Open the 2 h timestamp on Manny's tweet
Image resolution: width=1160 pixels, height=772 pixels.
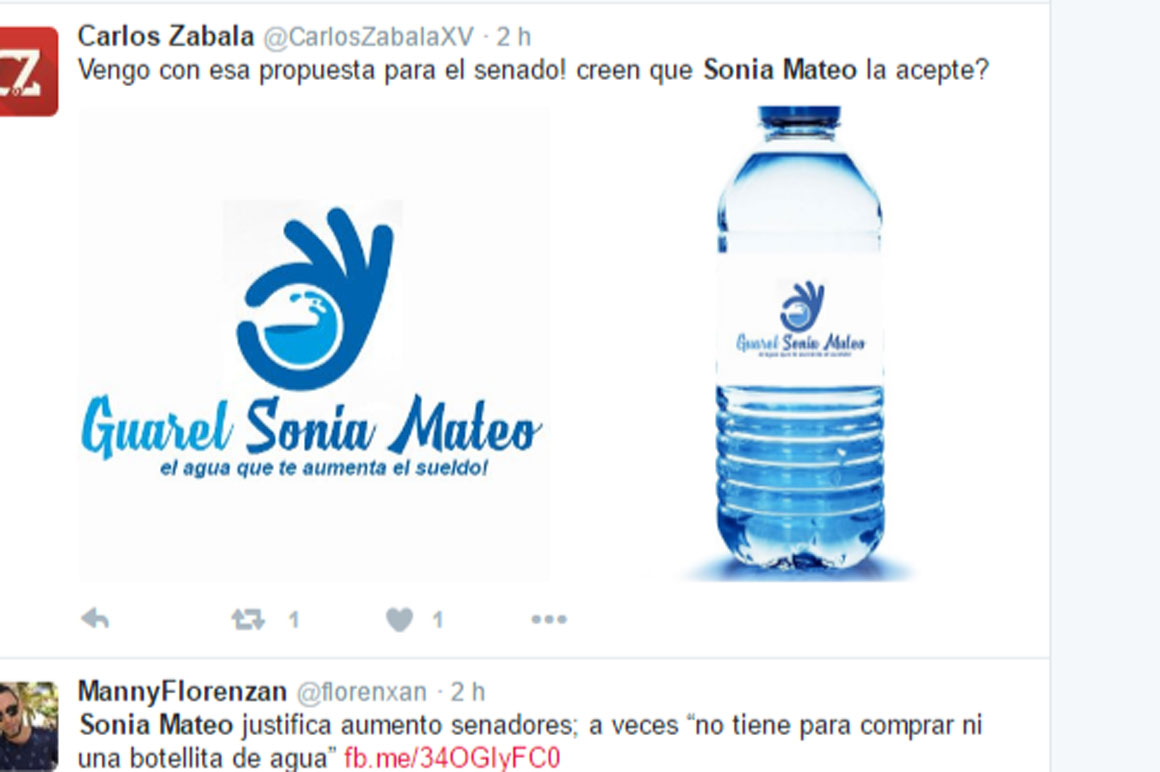(x=468, y=692)
